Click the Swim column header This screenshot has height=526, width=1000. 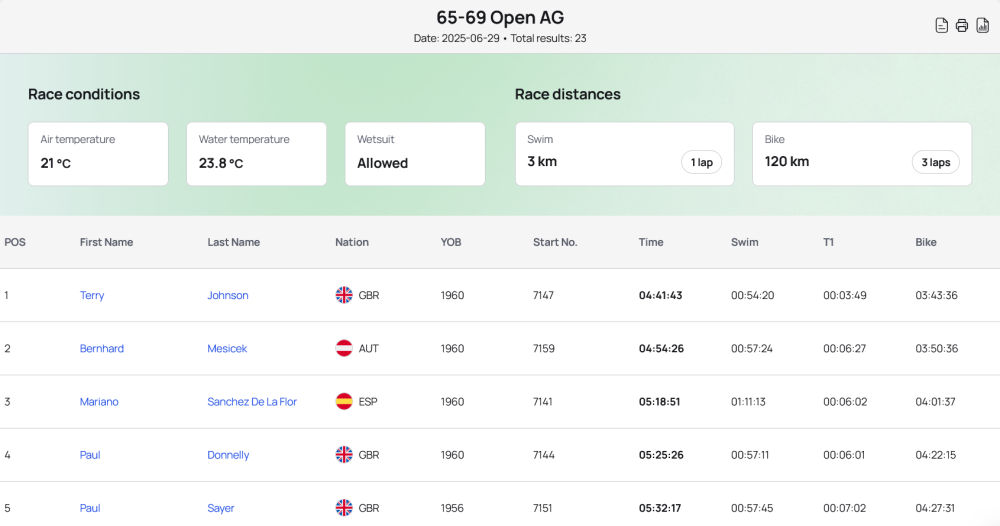coord(744,242)
